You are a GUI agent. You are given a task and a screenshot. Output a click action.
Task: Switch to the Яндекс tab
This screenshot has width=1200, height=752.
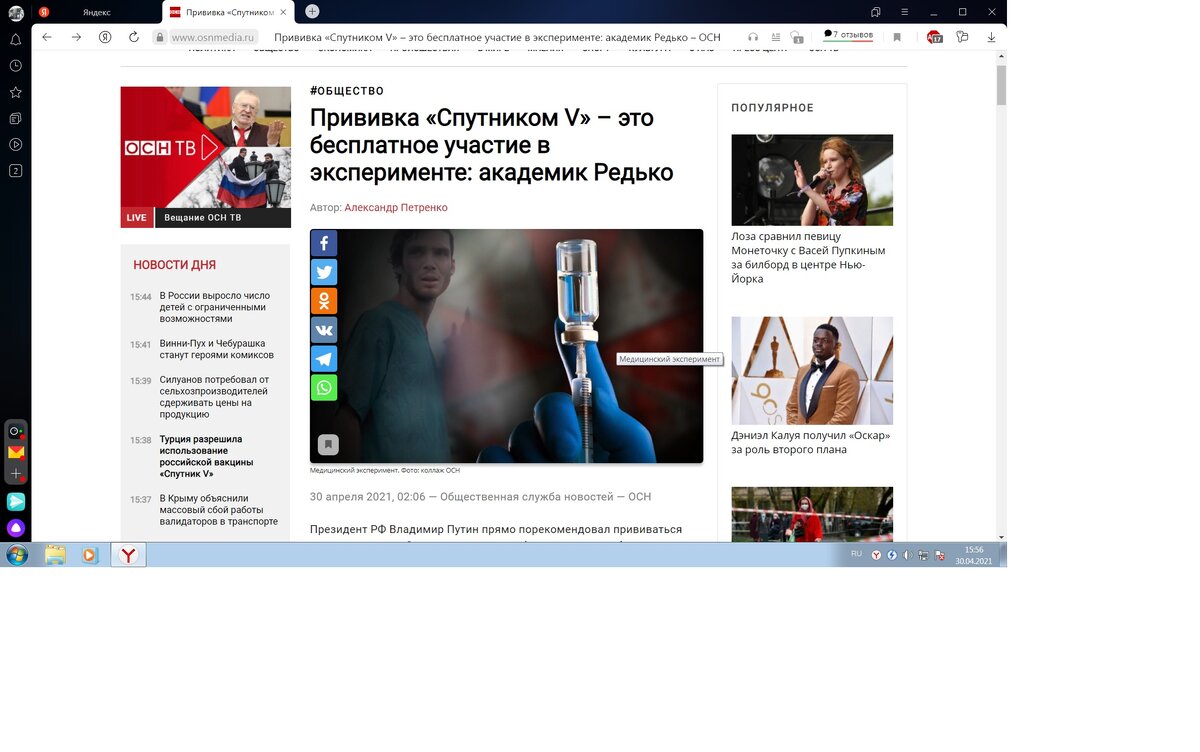tap(97, 12)
